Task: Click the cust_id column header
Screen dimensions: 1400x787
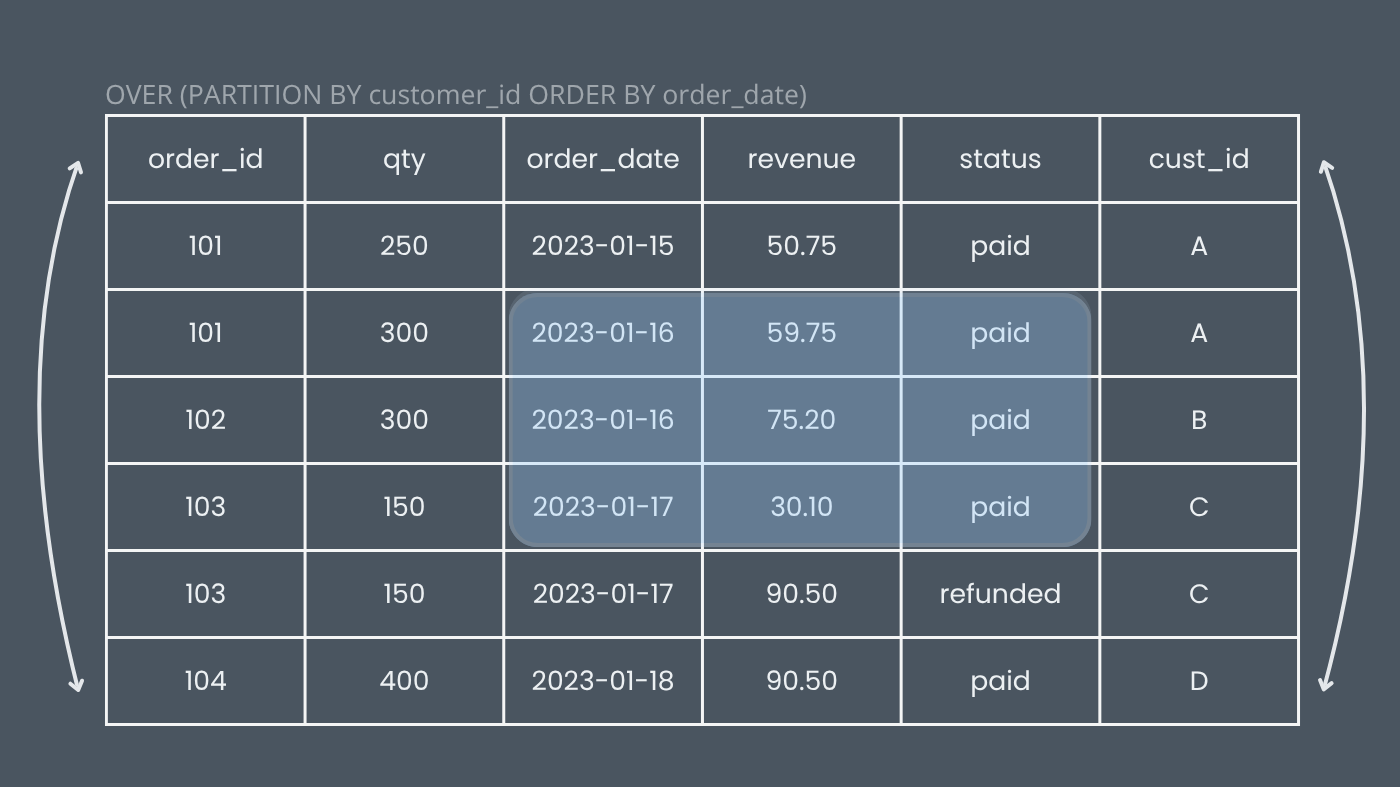Action: point(1199,159)
